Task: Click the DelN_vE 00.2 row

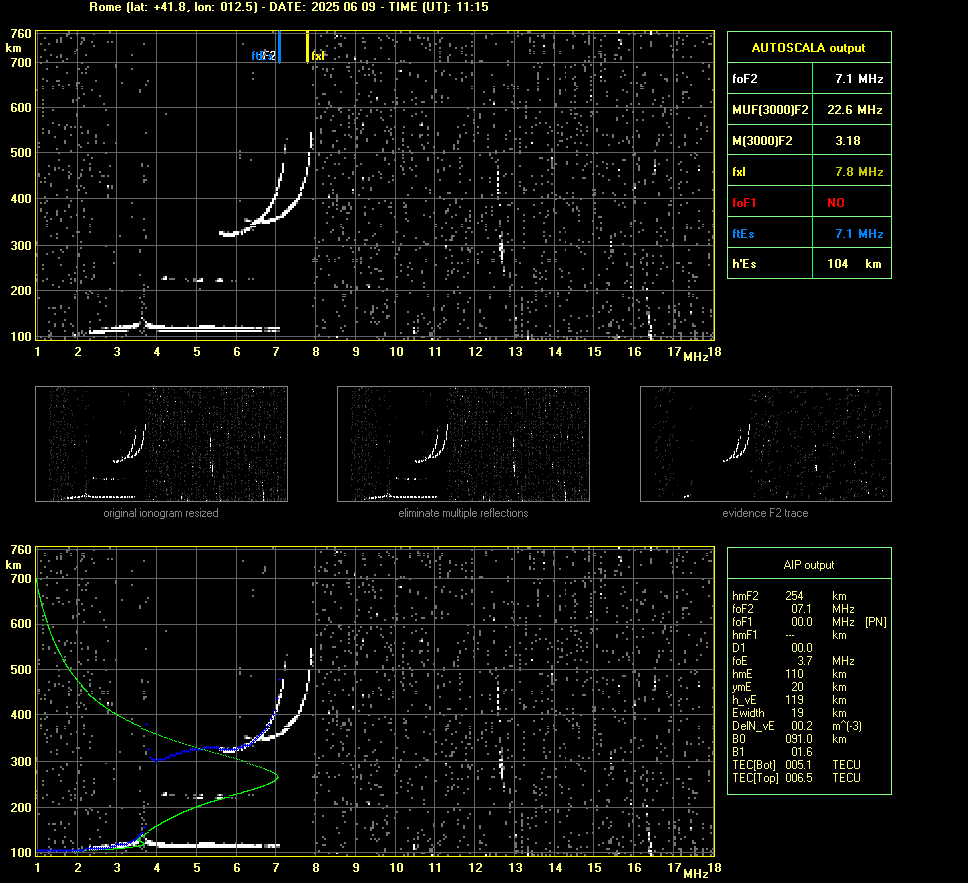Action: (797, 726)
